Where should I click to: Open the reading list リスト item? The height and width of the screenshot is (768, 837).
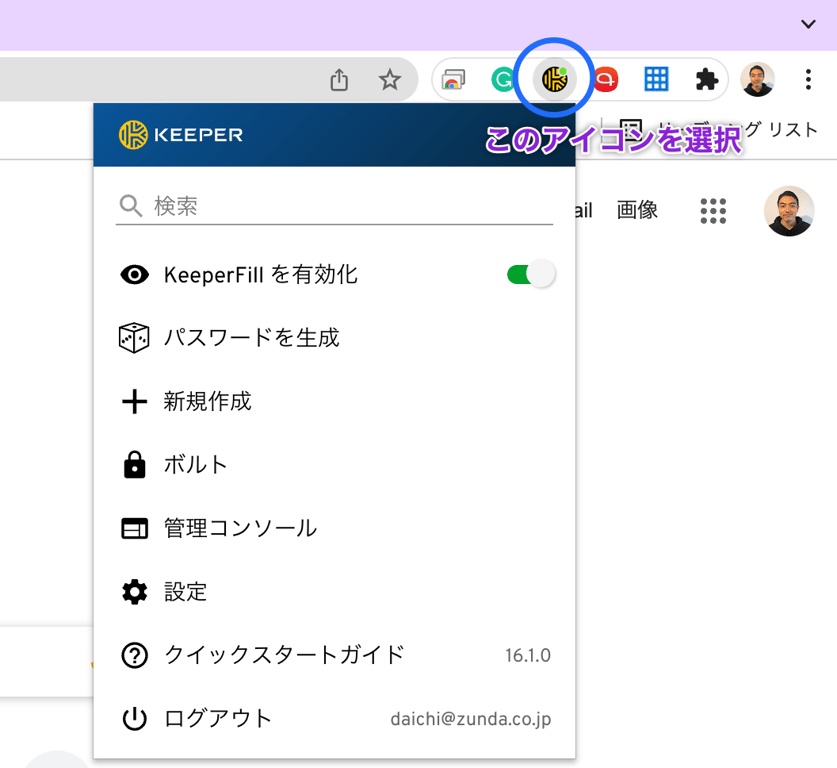[x=797, y=128]
